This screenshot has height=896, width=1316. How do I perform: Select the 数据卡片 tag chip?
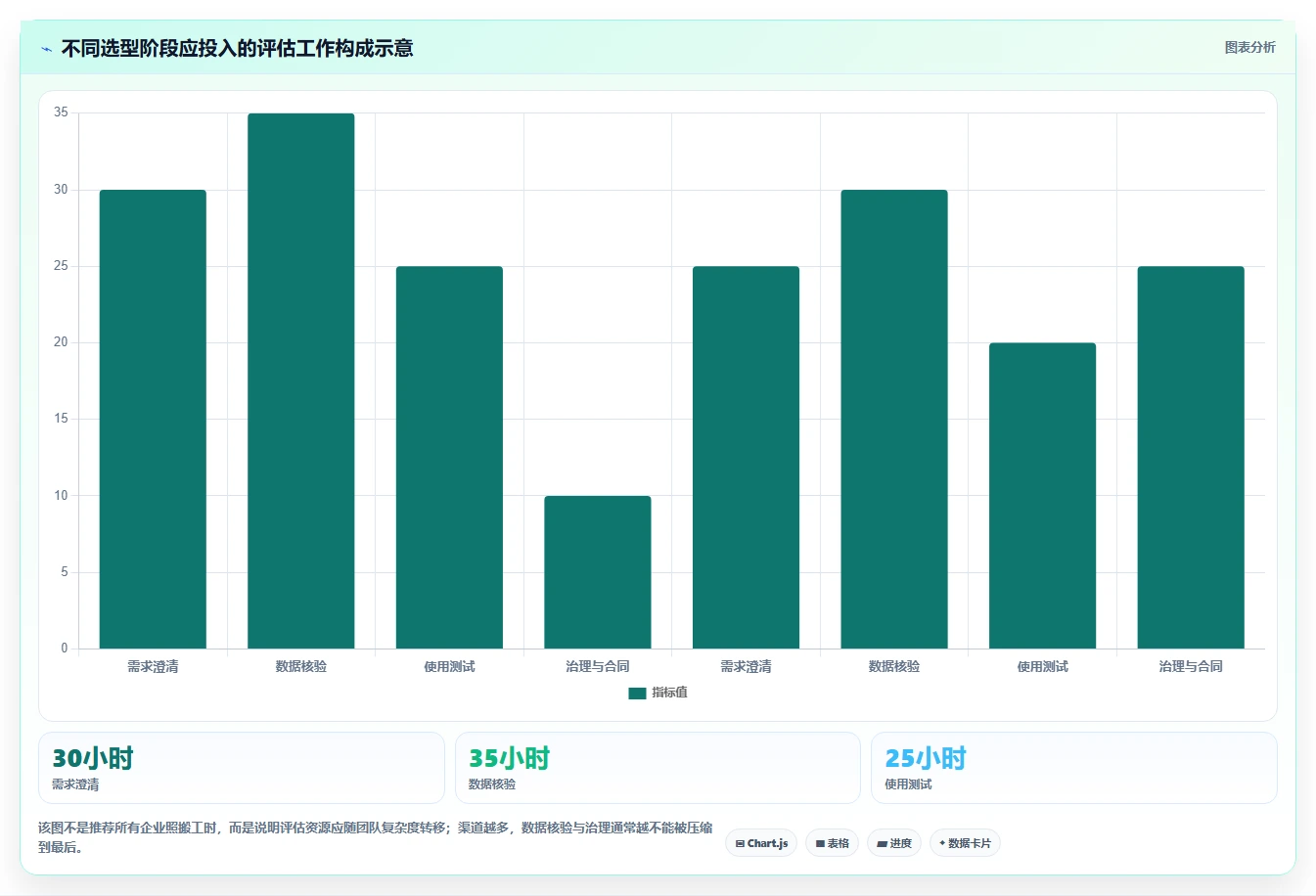pyautogui.click(x=965, y=843)
